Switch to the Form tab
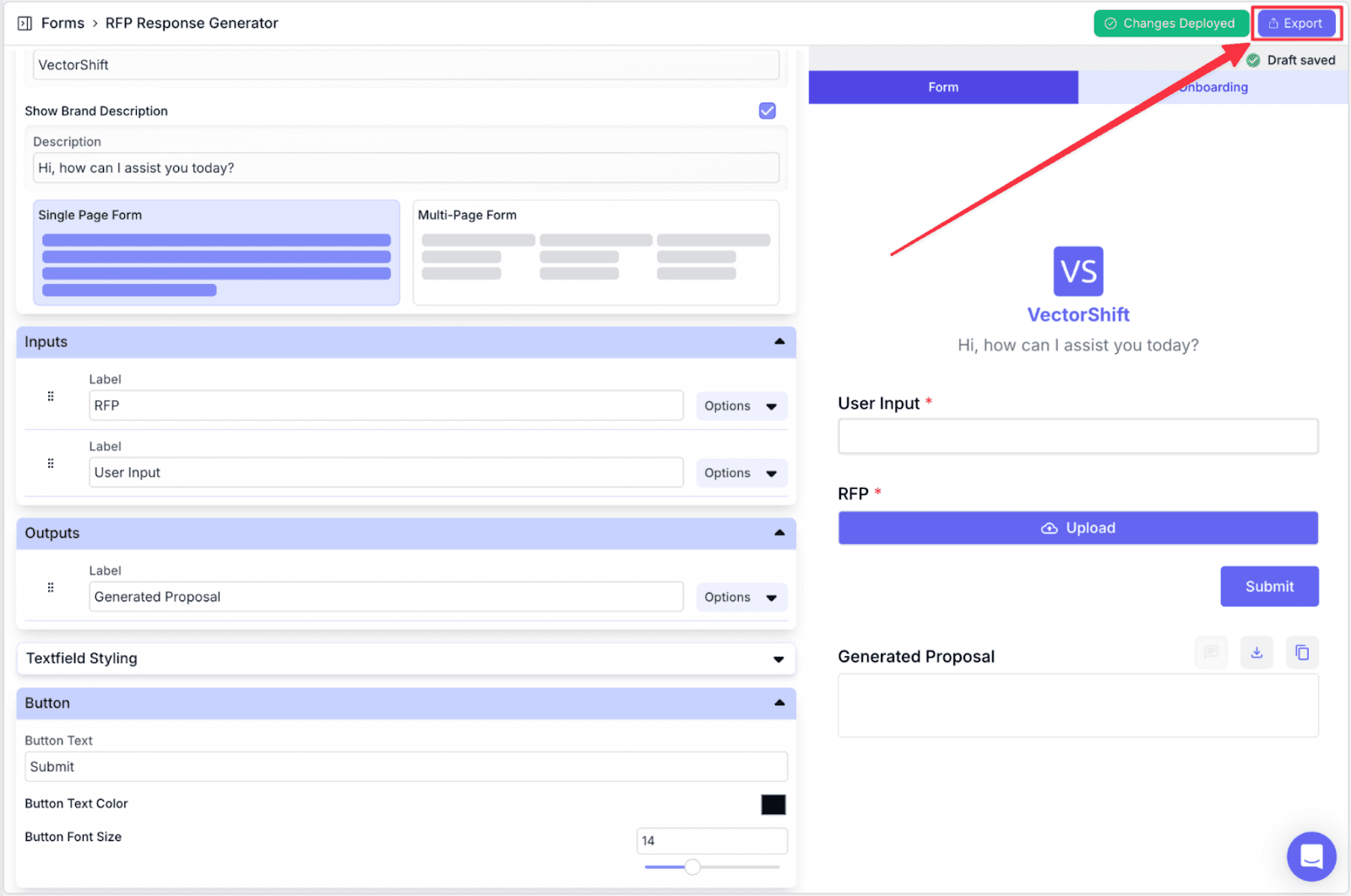The width and height of the screenshot is (1351, 896). (943, 87)
